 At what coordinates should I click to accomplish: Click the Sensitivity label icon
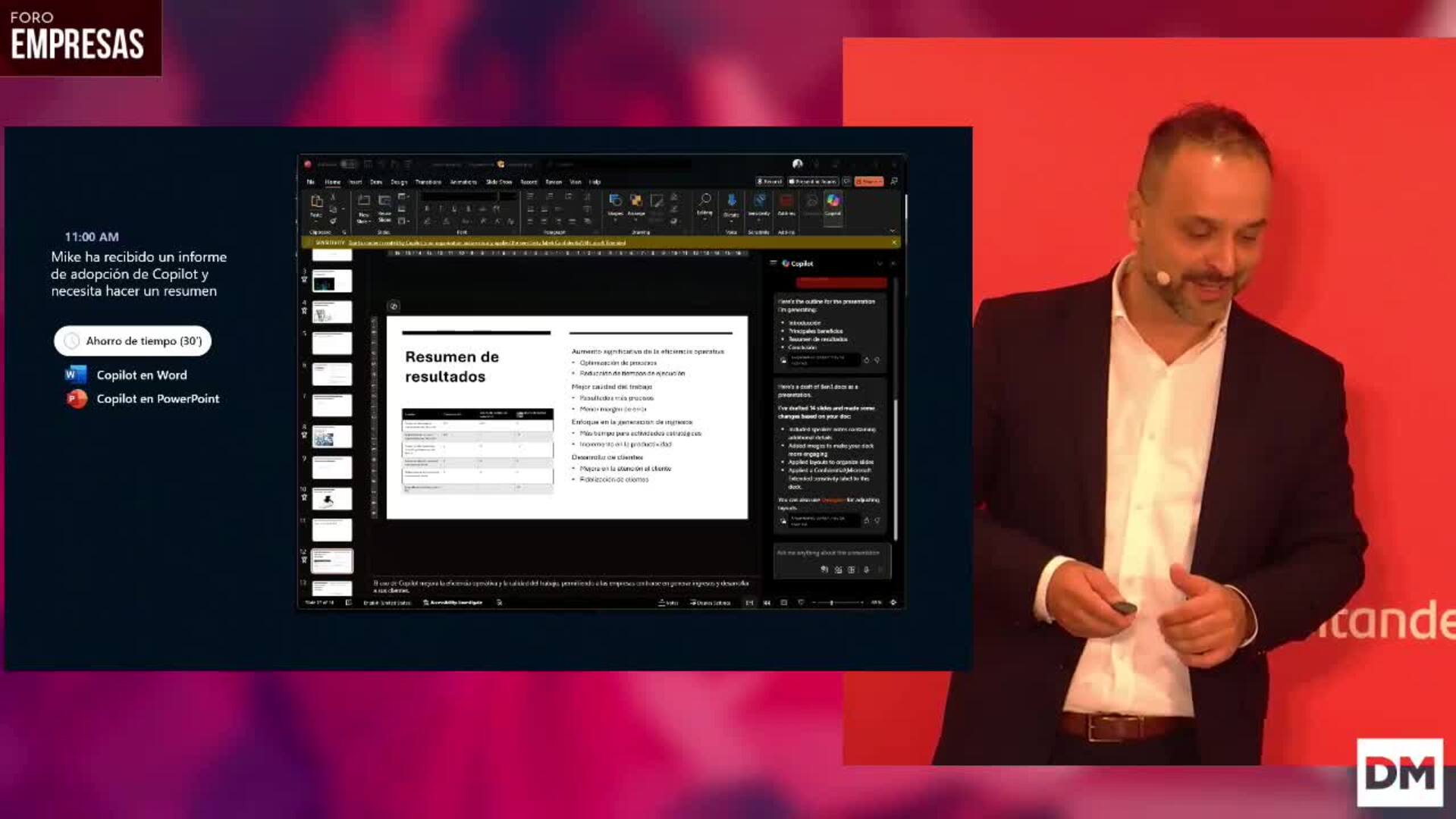pyautogui.click(x=758, y=200)
